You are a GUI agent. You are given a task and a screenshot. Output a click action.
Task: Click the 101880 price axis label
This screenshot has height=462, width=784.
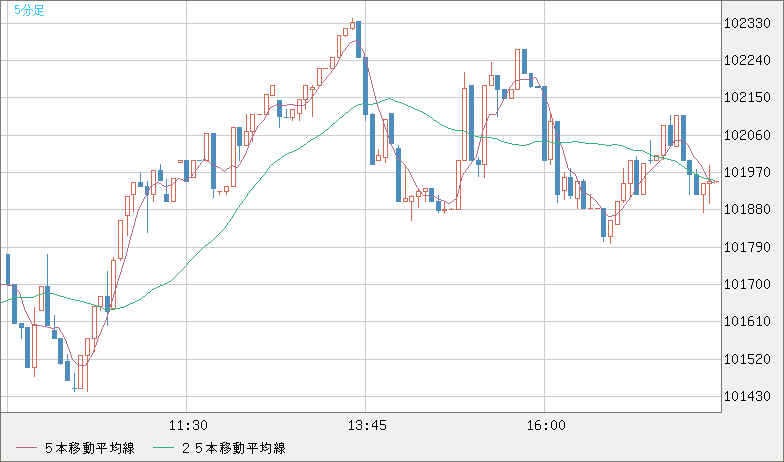[x=747, y=210]
